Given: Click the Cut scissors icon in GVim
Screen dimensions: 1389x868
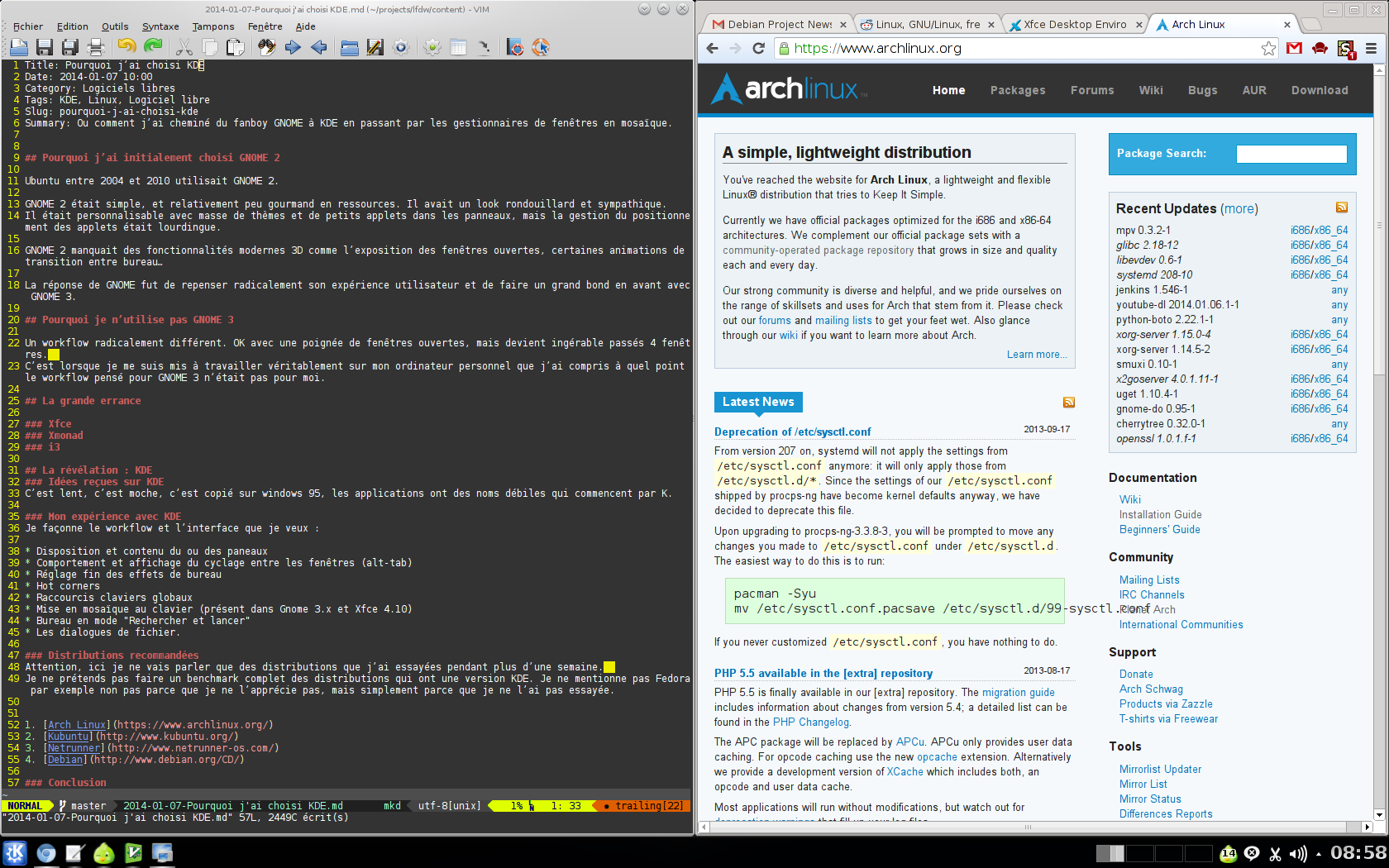Looking at the screenshot, I should pos(184,47).
